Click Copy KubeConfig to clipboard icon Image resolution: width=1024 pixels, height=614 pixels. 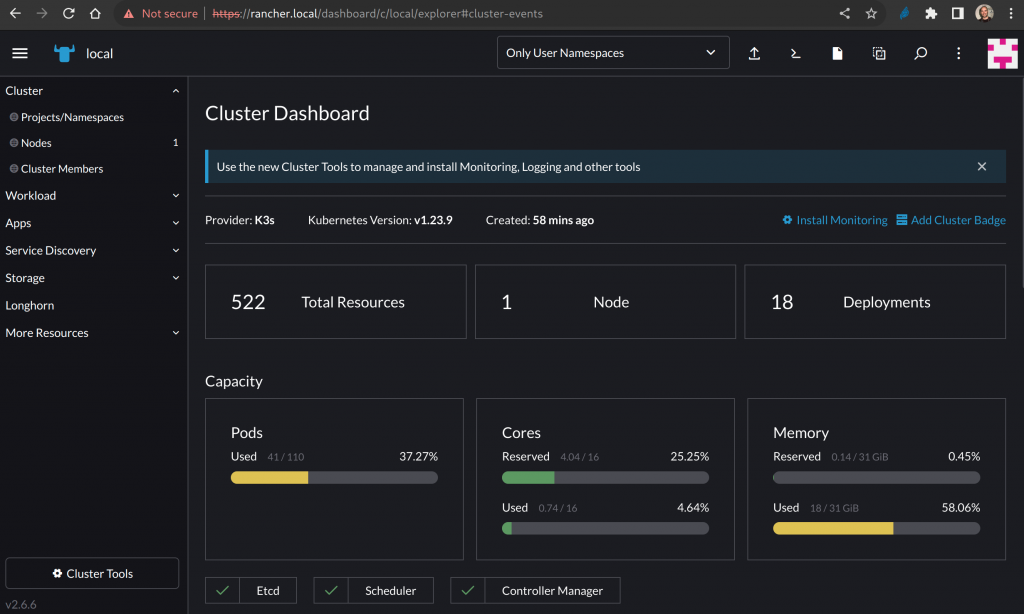[879, 53]
